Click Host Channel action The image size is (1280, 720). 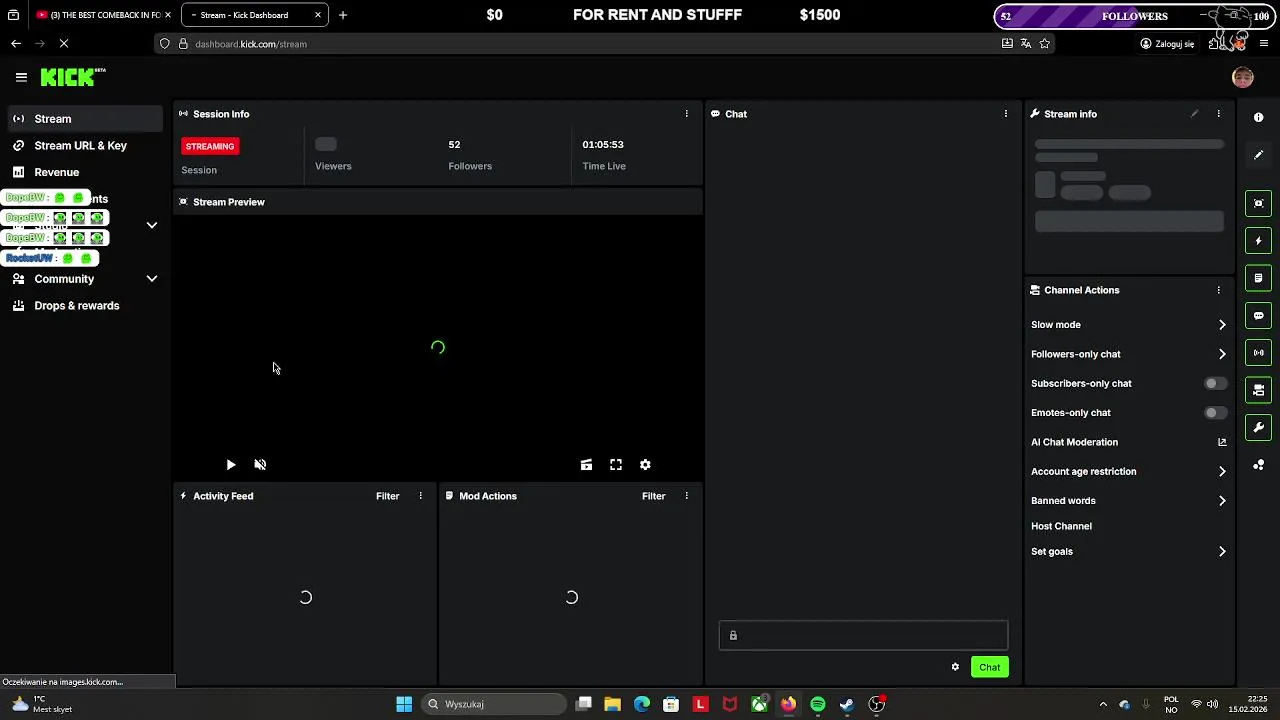pos(1061,526)
